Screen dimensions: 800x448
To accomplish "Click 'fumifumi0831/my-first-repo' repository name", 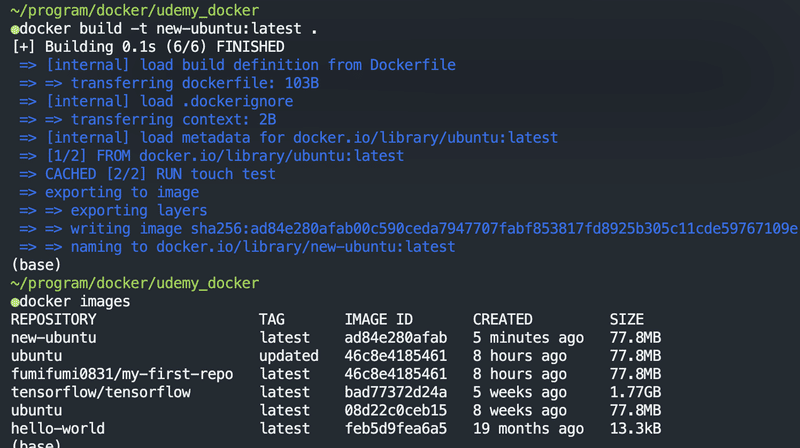I will 122,374.
